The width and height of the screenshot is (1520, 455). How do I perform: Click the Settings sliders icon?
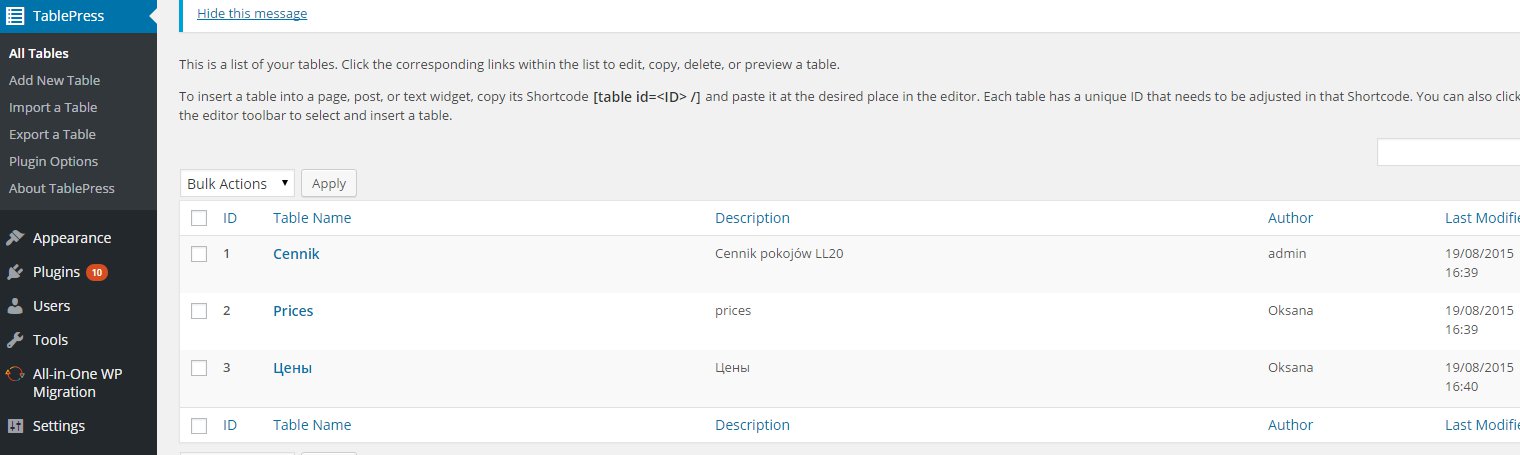[15, 426]
